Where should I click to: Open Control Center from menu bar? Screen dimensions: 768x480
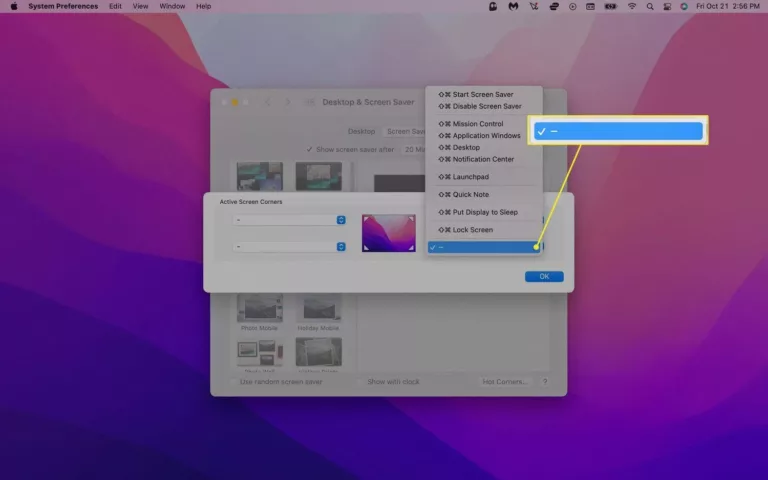tap(667, 6)
